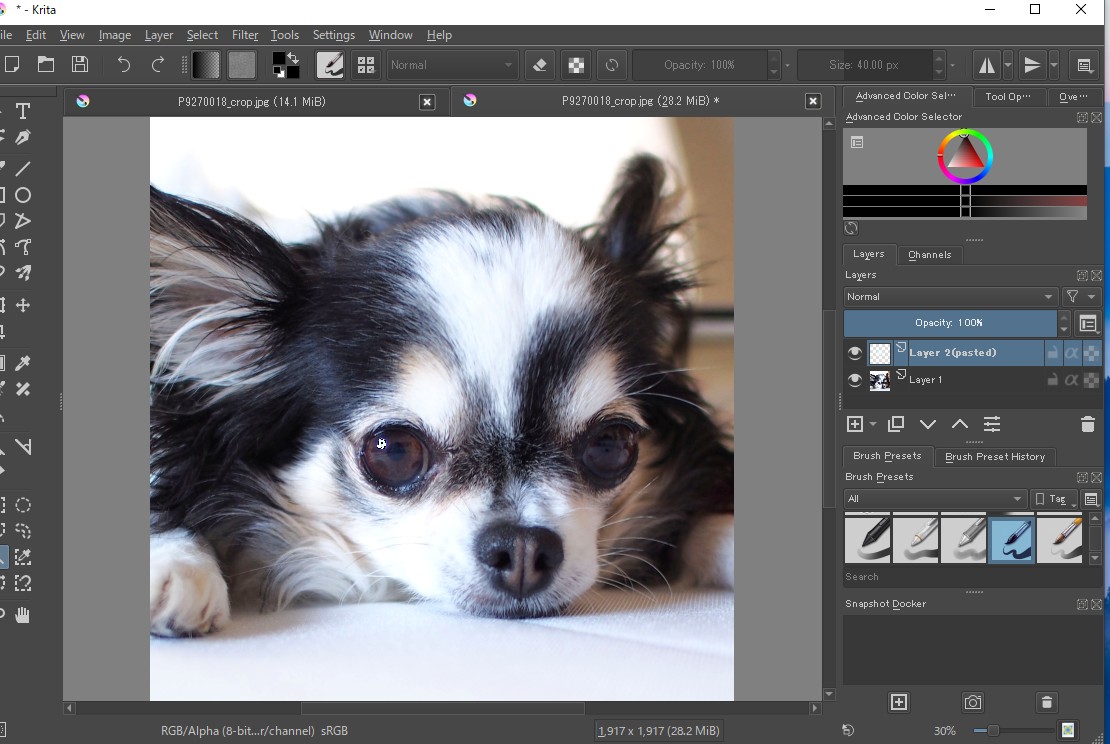Undo the last action

(x=124, y=64)
